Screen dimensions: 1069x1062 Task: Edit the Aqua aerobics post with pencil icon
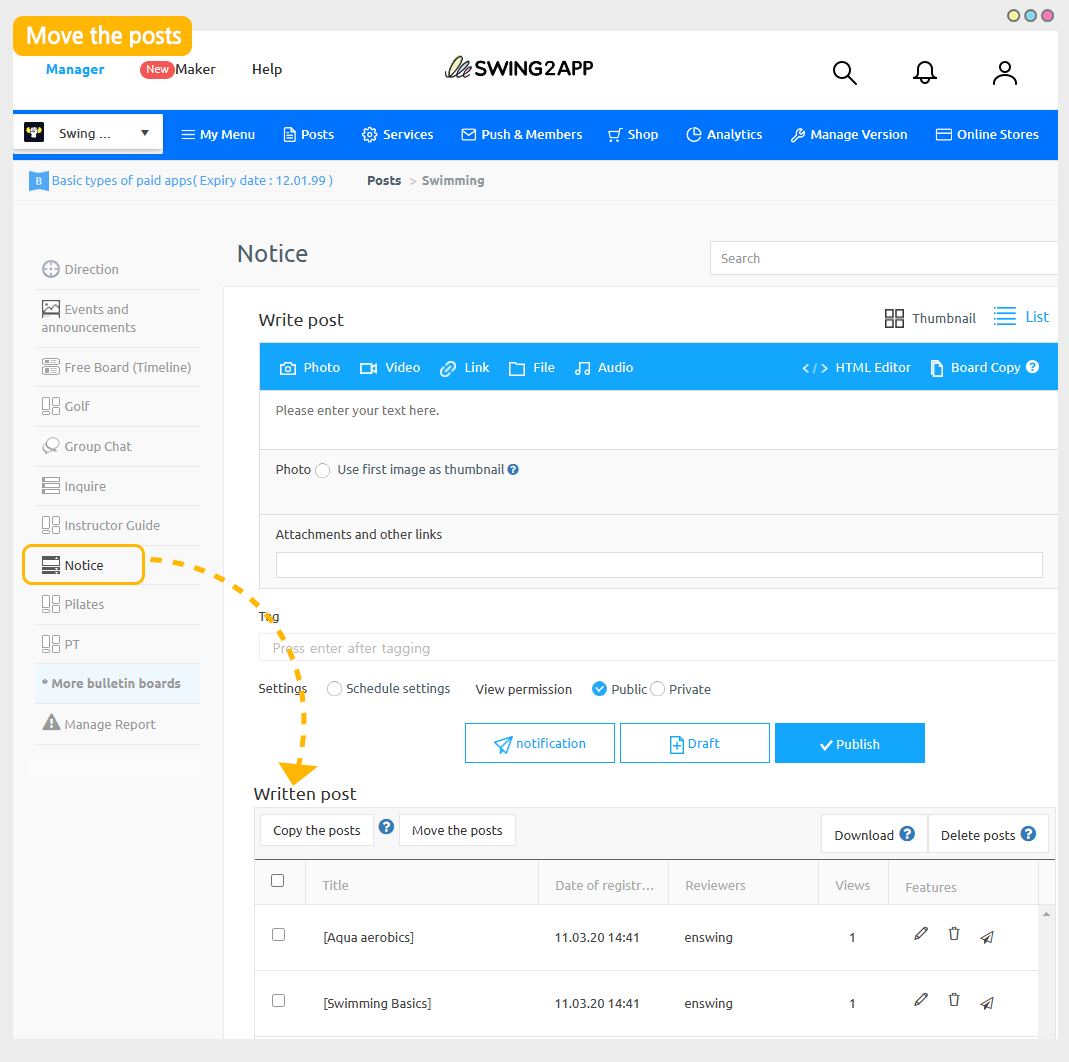tap(921, 934)
